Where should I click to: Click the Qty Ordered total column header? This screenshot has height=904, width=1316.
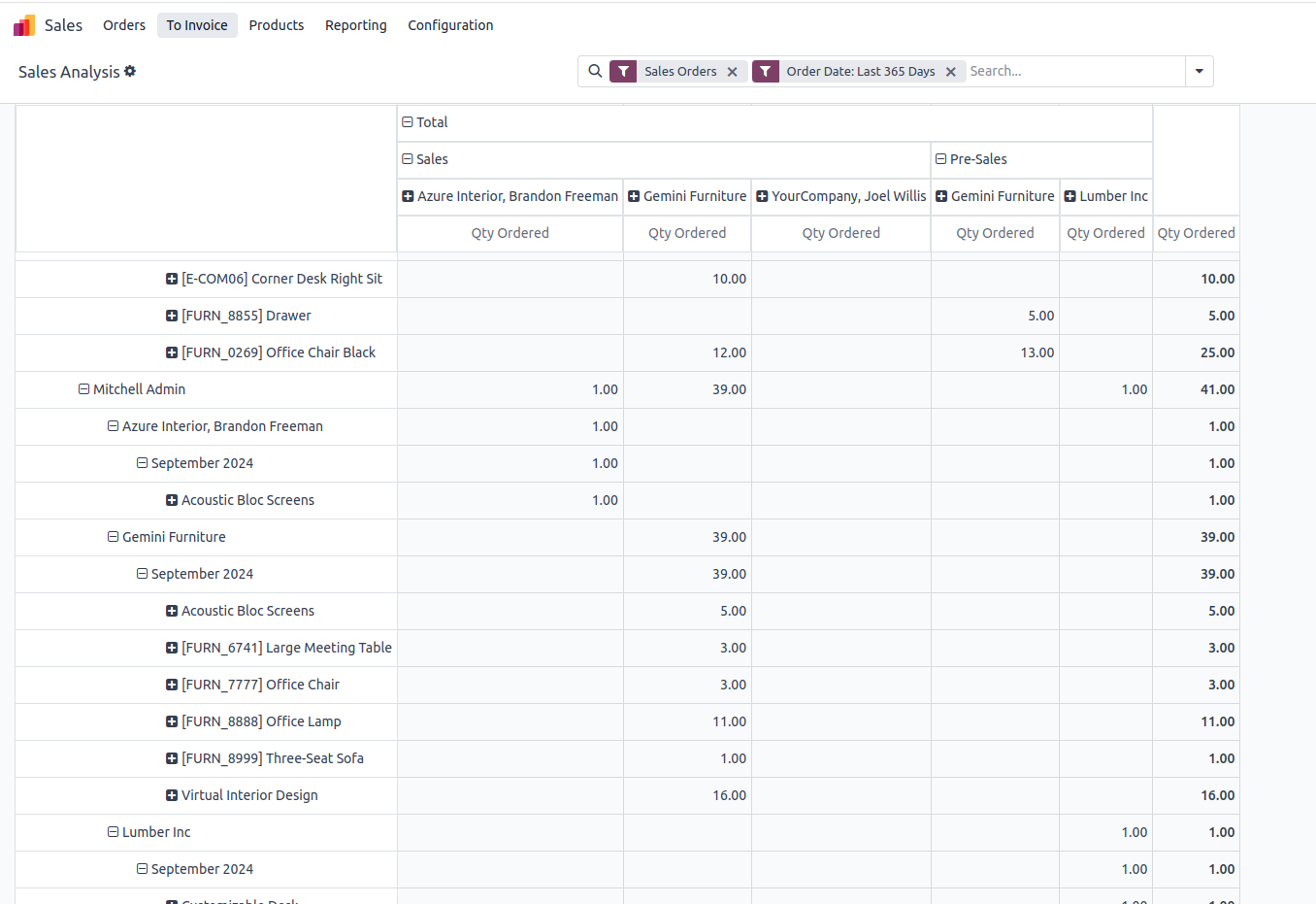(1196, 233)
